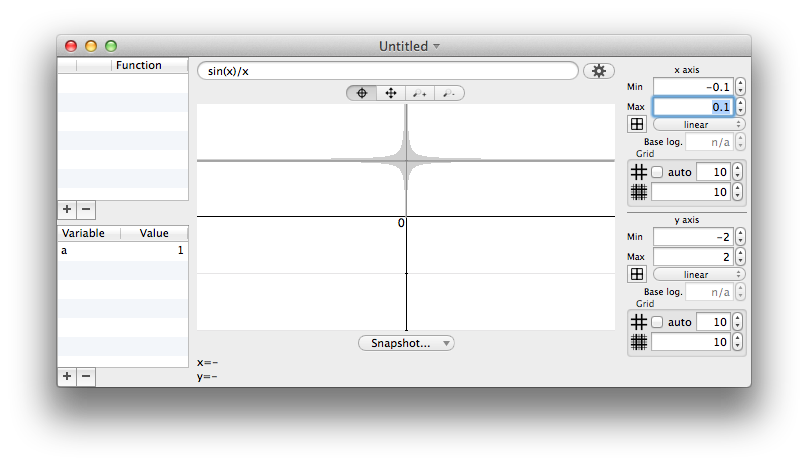This screenshot has width=808, height=466.
Task: Click x axis major grid count stepper
Action: coord(737,172)
